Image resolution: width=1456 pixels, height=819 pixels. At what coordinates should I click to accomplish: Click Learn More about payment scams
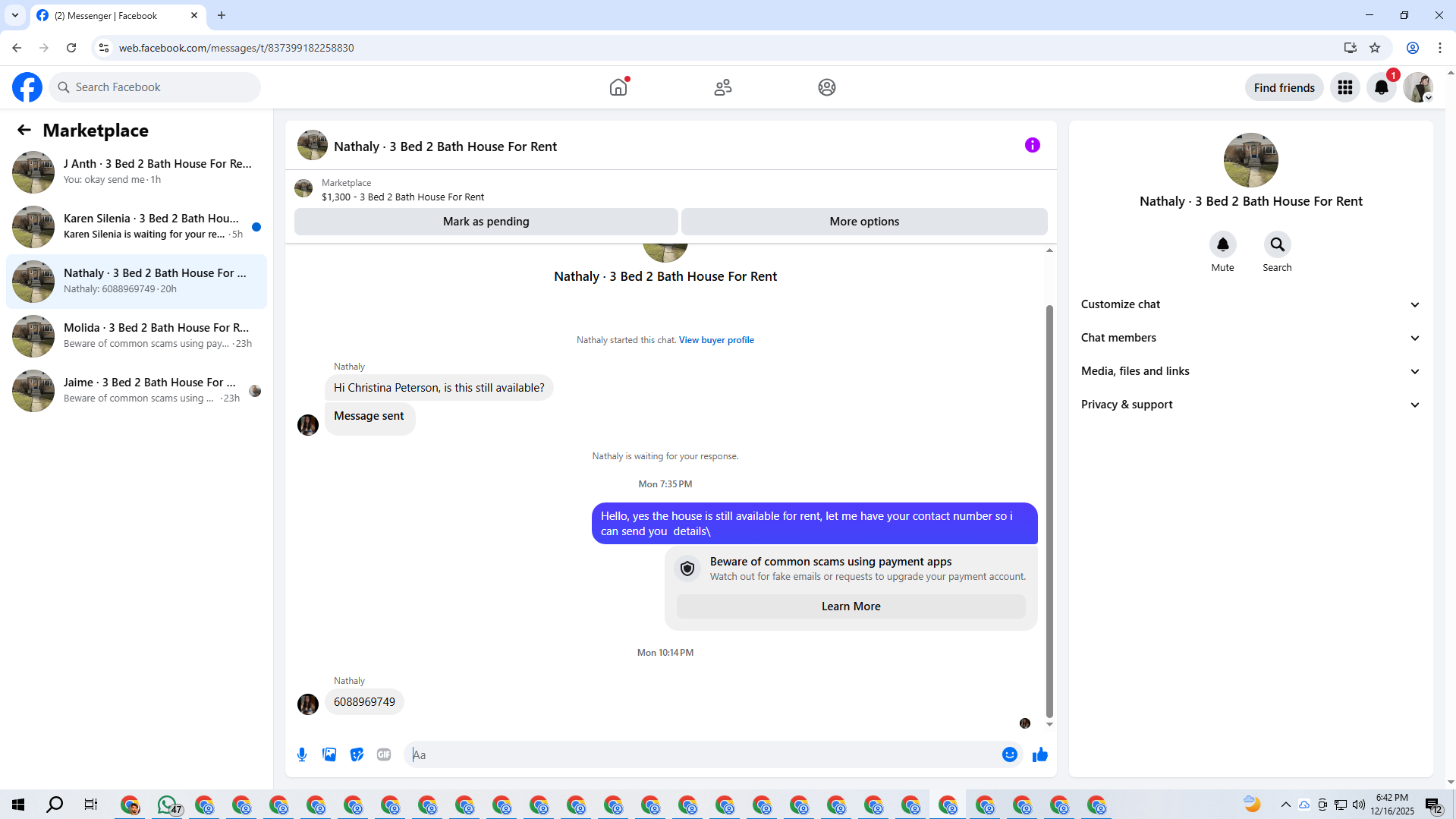click(x=851, y=606)
